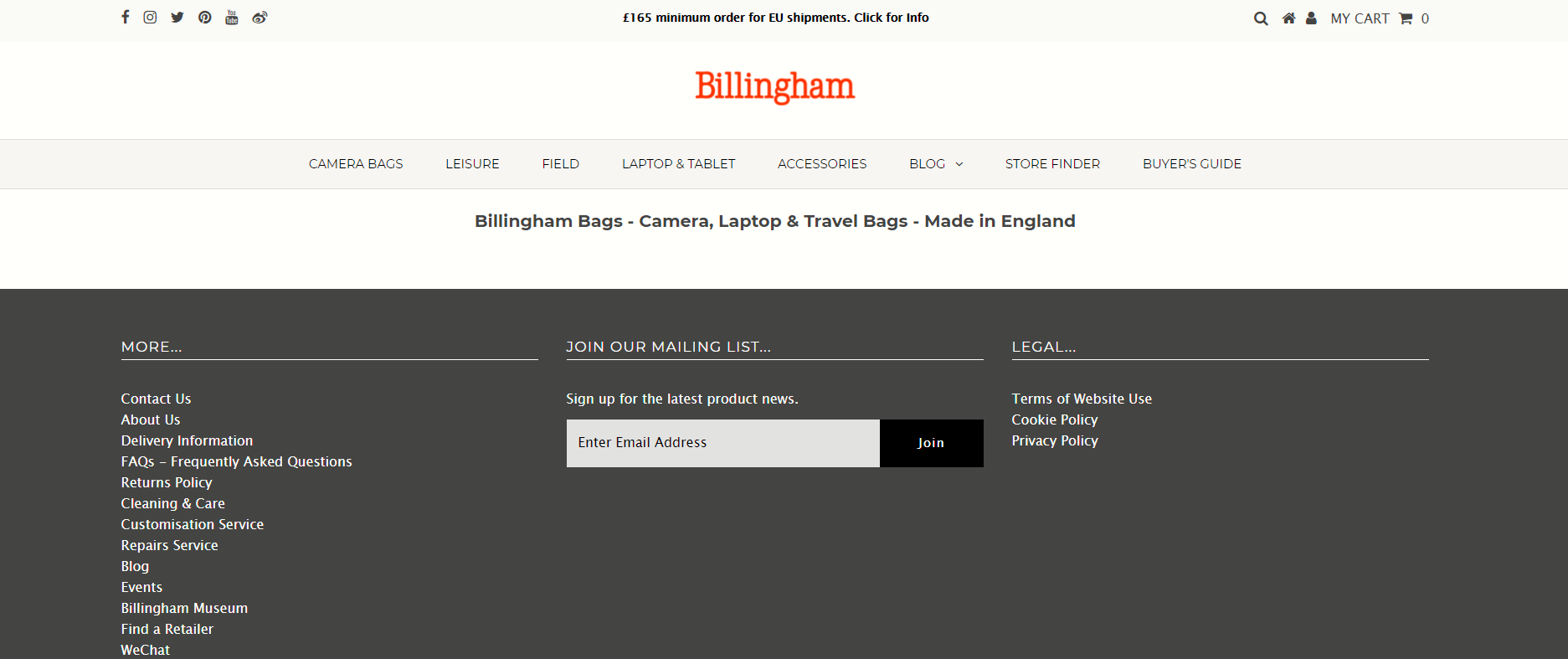The image size is (1568, 659).
Task: Click the Join mailing list button
Action: pyautogui.click(x=932, y=443)
